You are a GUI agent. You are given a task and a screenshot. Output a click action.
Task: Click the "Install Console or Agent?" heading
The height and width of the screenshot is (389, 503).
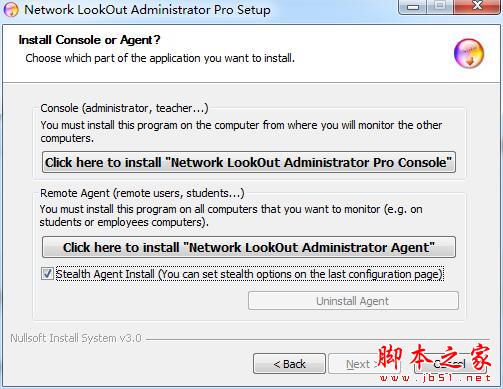(89, 40)
